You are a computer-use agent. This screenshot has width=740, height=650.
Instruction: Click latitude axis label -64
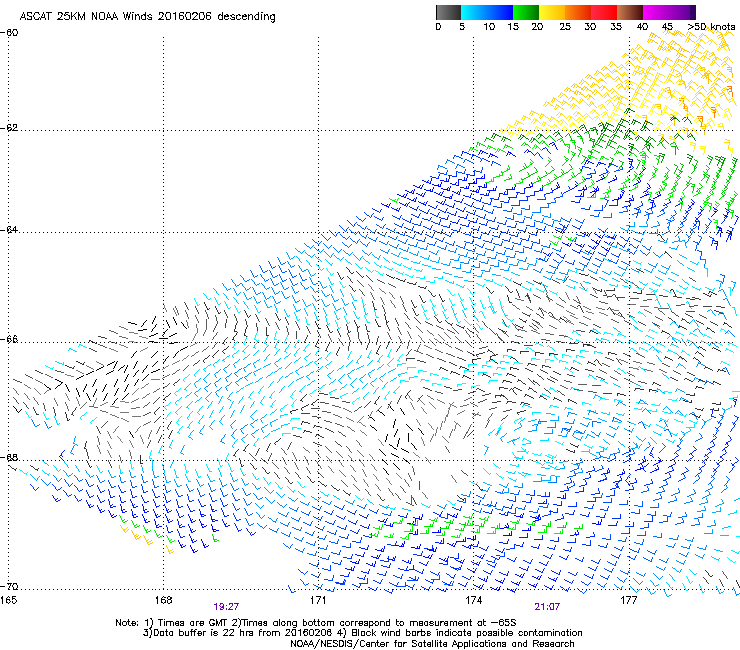pyautogui.click(x=9, y=230)
